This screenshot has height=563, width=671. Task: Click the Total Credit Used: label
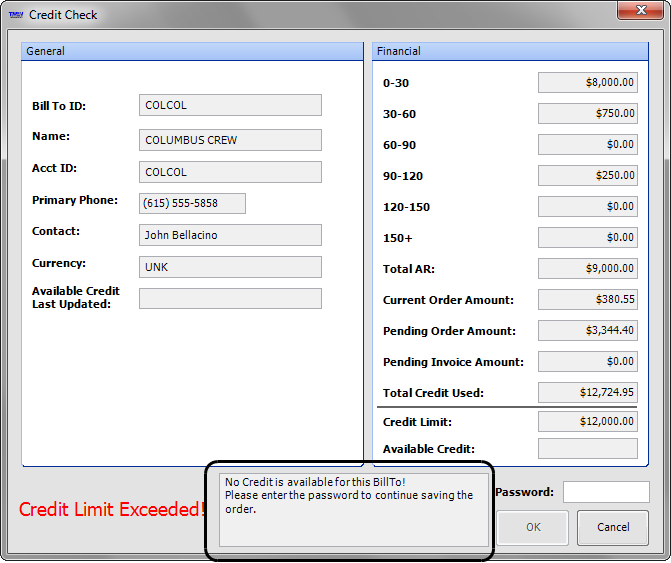(433, 393)
